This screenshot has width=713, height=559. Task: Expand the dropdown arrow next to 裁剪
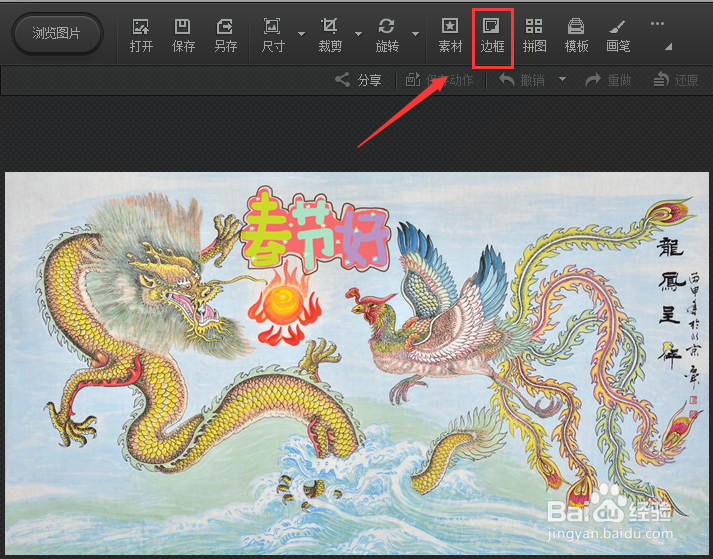tap(358, 34)
